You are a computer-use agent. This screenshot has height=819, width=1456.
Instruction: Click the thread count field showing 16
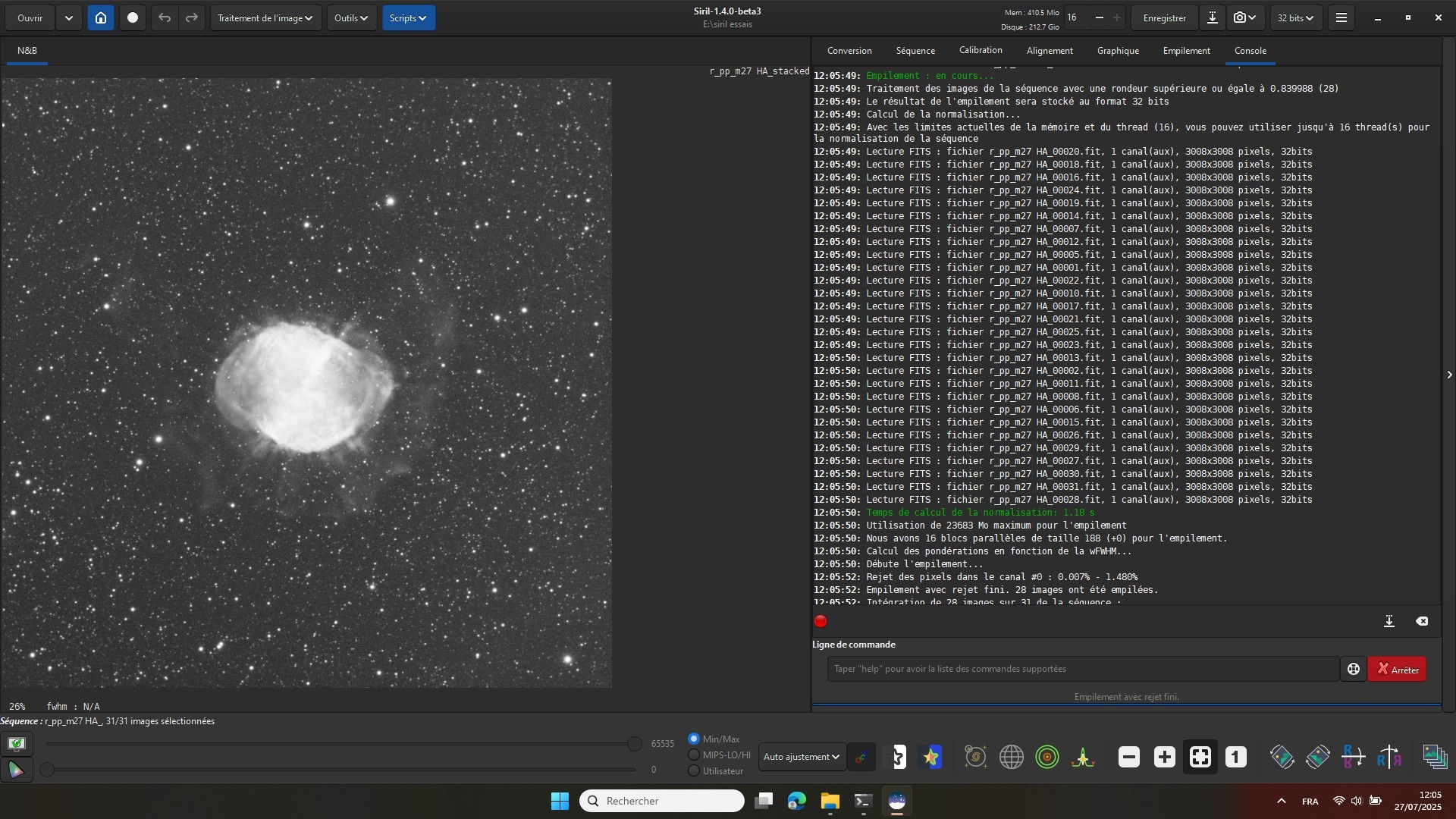tap(1075, 17)
